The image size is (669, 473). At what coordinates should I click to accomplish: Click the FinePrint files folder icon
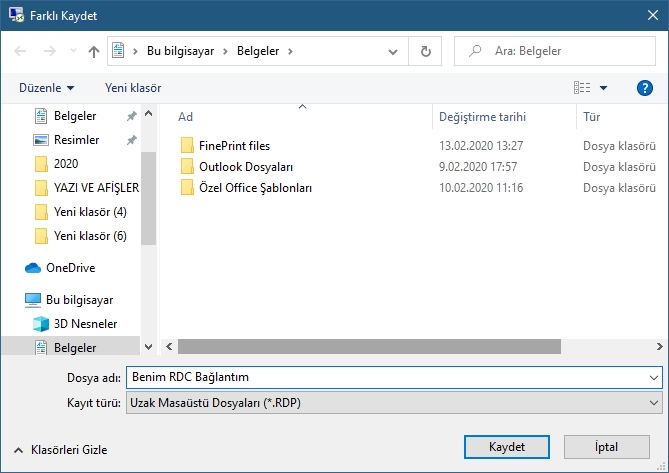187,145
